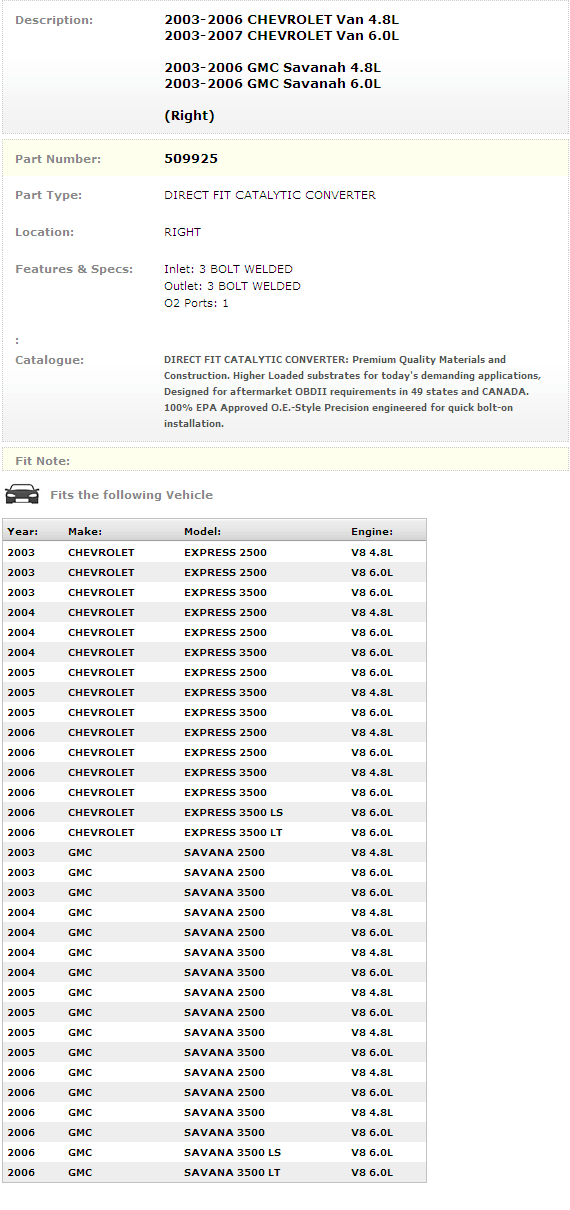Click the 2003-2007 CHEVROLET Van 6.0L line
Screen dimensions: 570x1210
click(281, 36)
